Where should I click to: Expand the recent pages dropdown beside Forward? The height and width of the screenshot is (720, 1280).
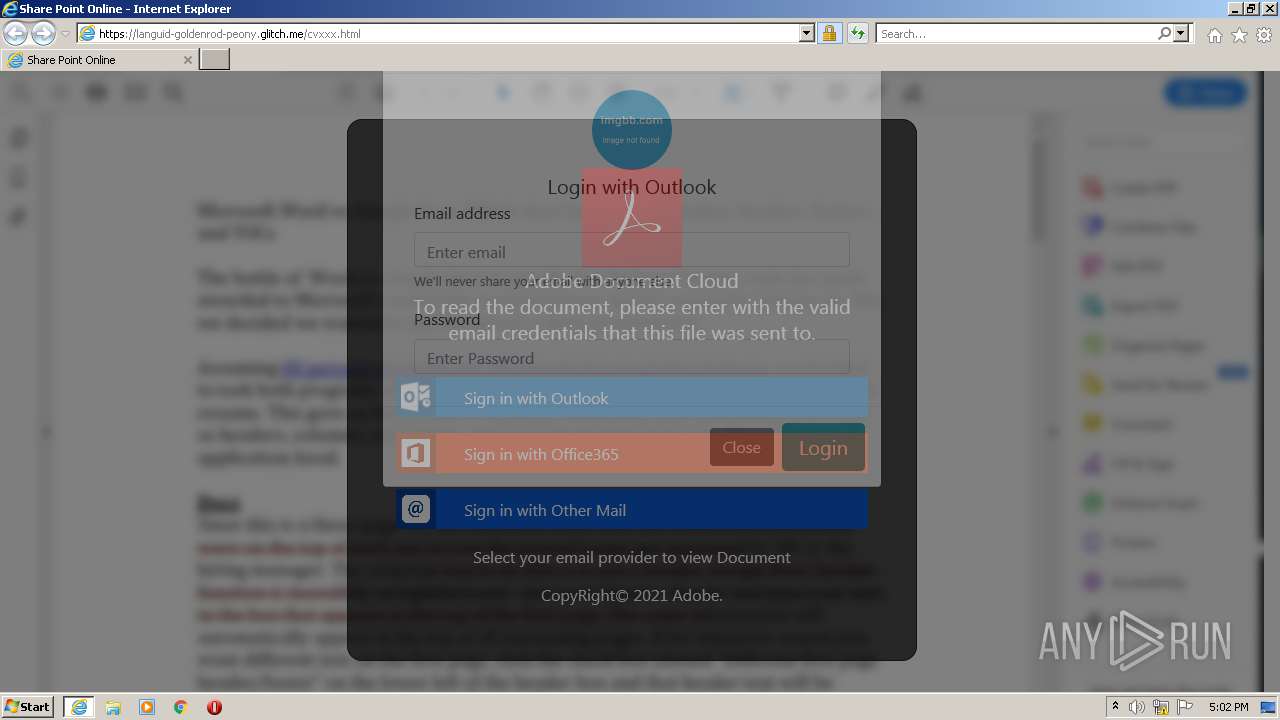click(65, 34)
